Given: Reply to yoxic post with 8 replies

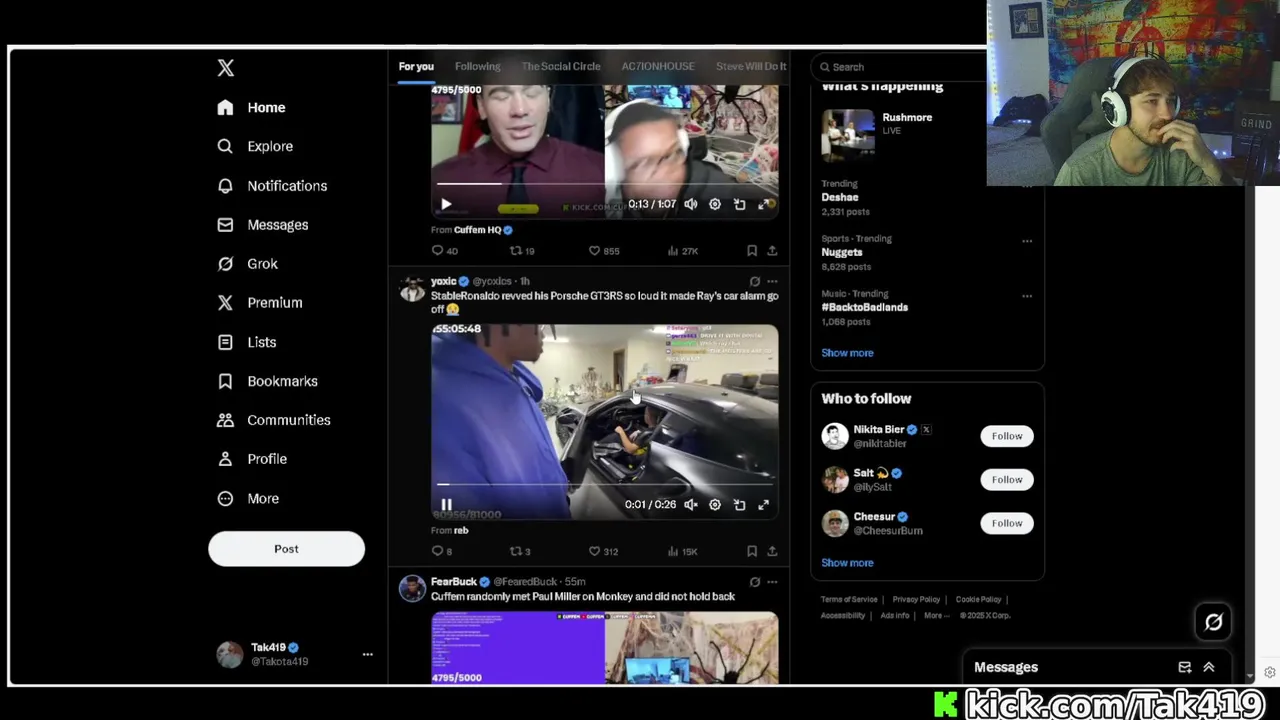Looking at the screenshot, I should coord(442,551).
